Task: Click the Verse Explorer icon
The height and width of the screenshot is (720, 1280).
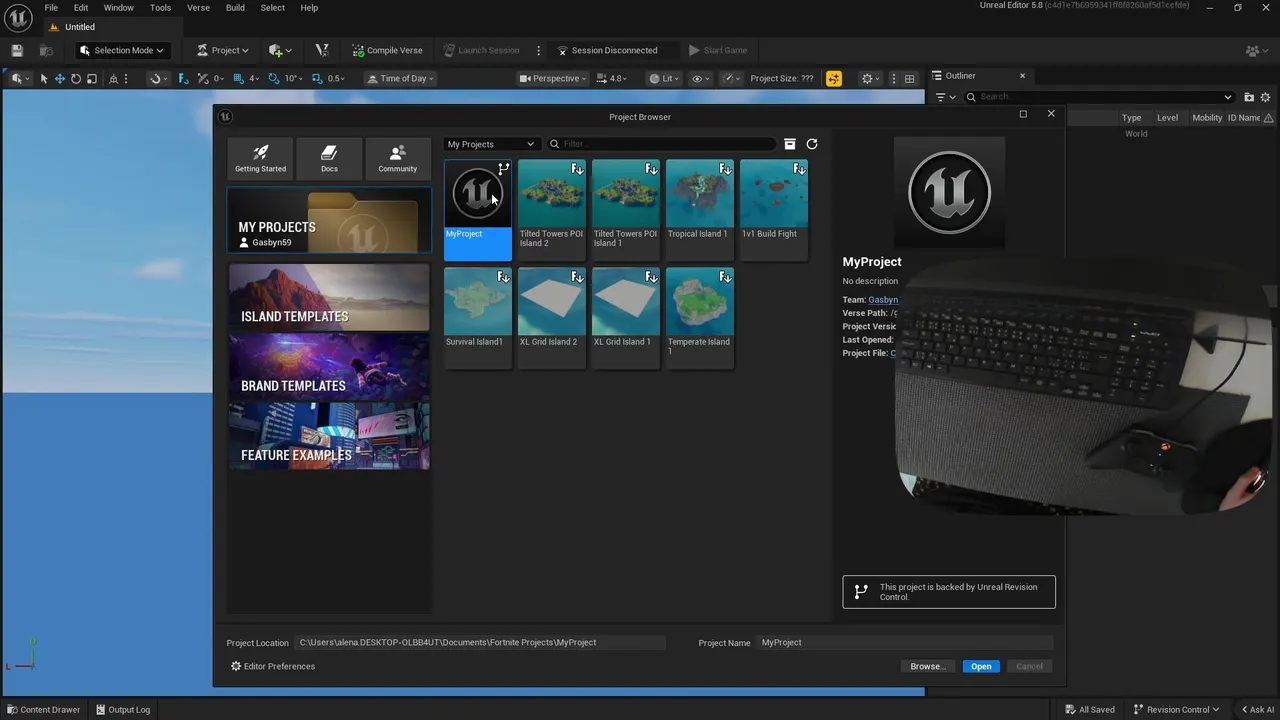Action: (x=322, y=50)
